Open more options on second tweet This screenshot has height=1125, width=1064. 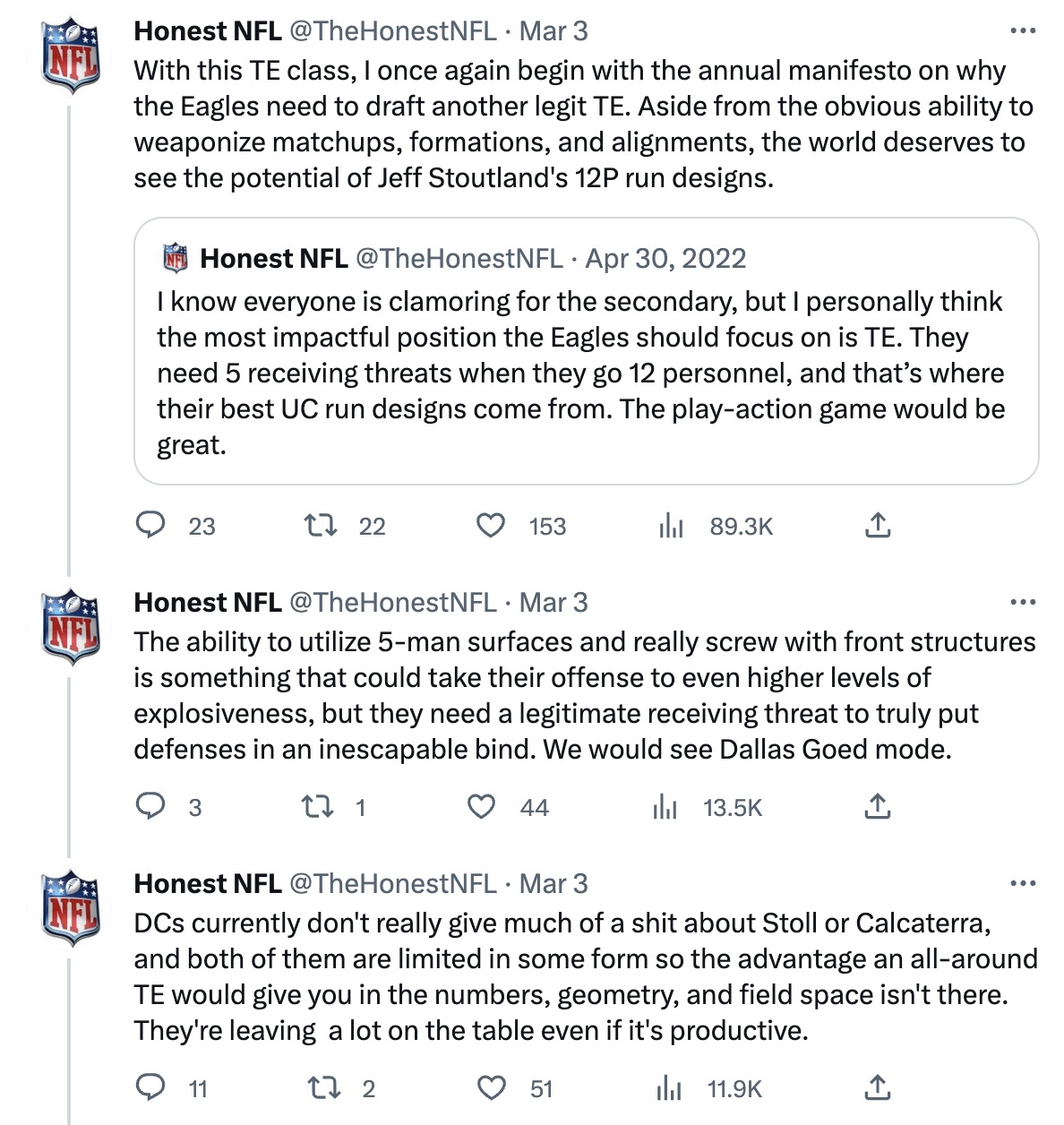click(1022, 602)
